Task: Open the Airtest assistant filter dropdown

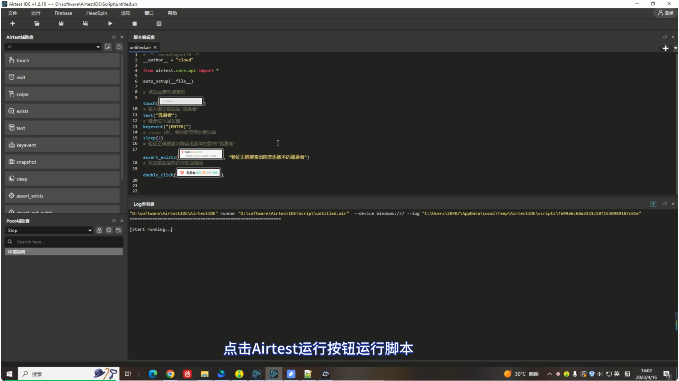Action: click(53, 47)
